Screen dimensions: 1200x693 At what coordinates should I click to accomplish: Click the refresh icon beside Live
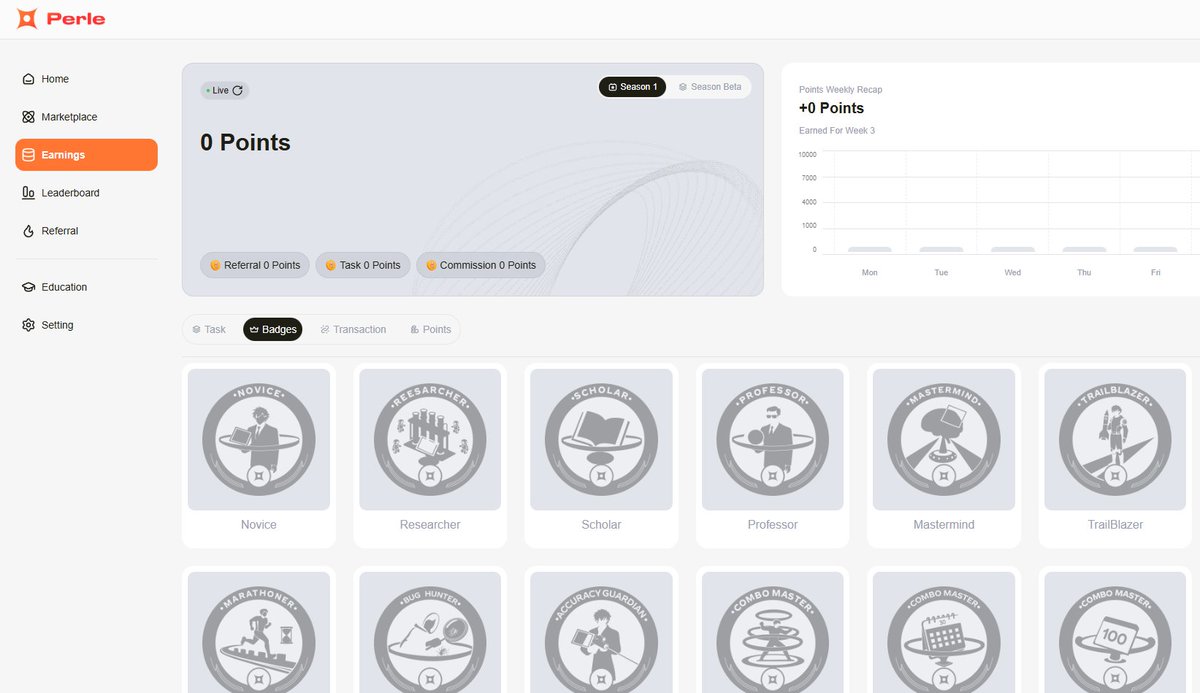click(237, 90)
